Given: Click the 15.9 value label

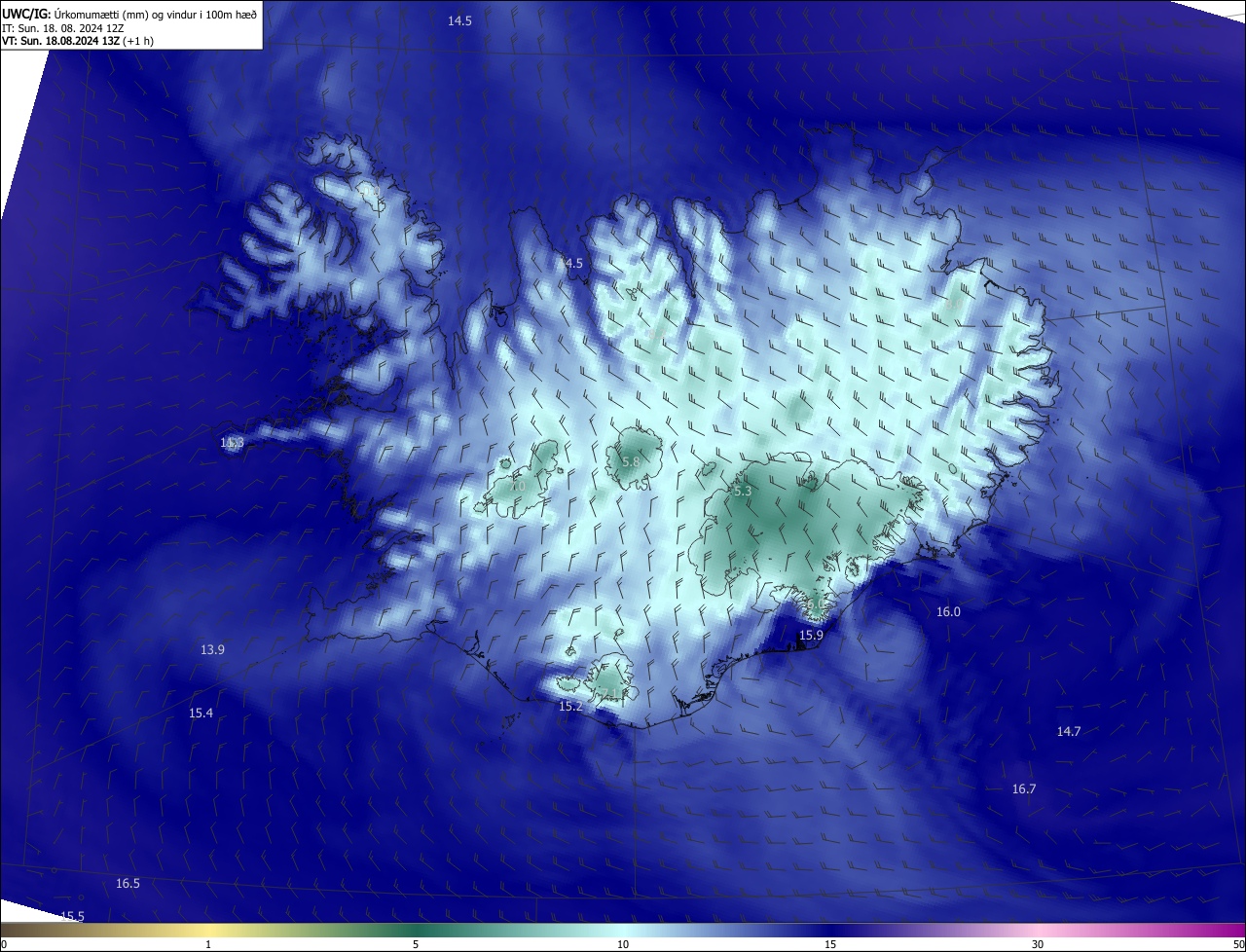Looking at the screenshot, I should pyautogui.click(x=811, y=635).
